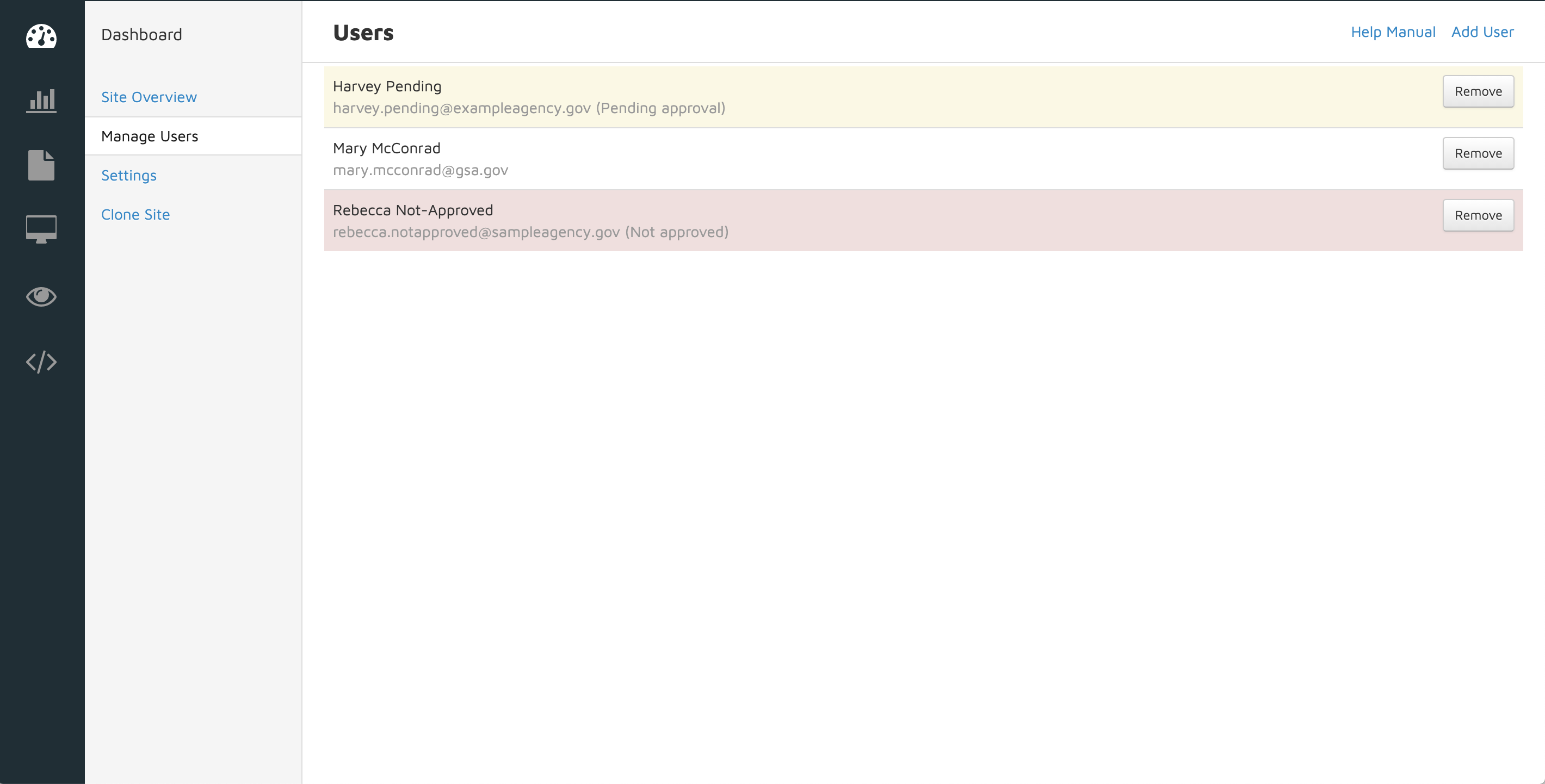Remove user Mary McConrad

1478,153
